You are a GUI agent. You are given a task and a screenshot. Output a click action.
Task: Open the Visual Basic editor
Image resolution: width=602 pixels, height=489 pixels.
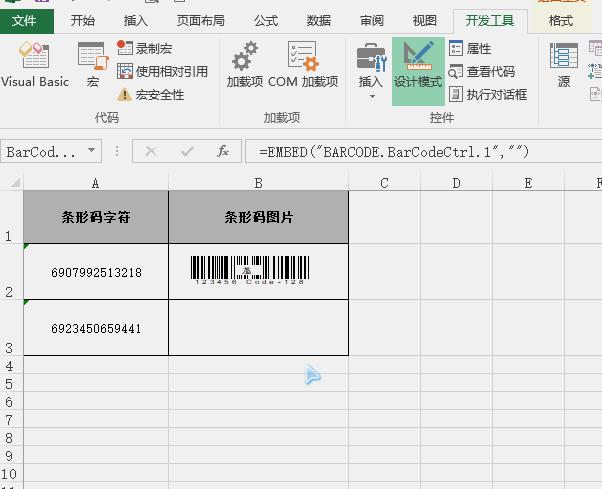click(35, 64)
